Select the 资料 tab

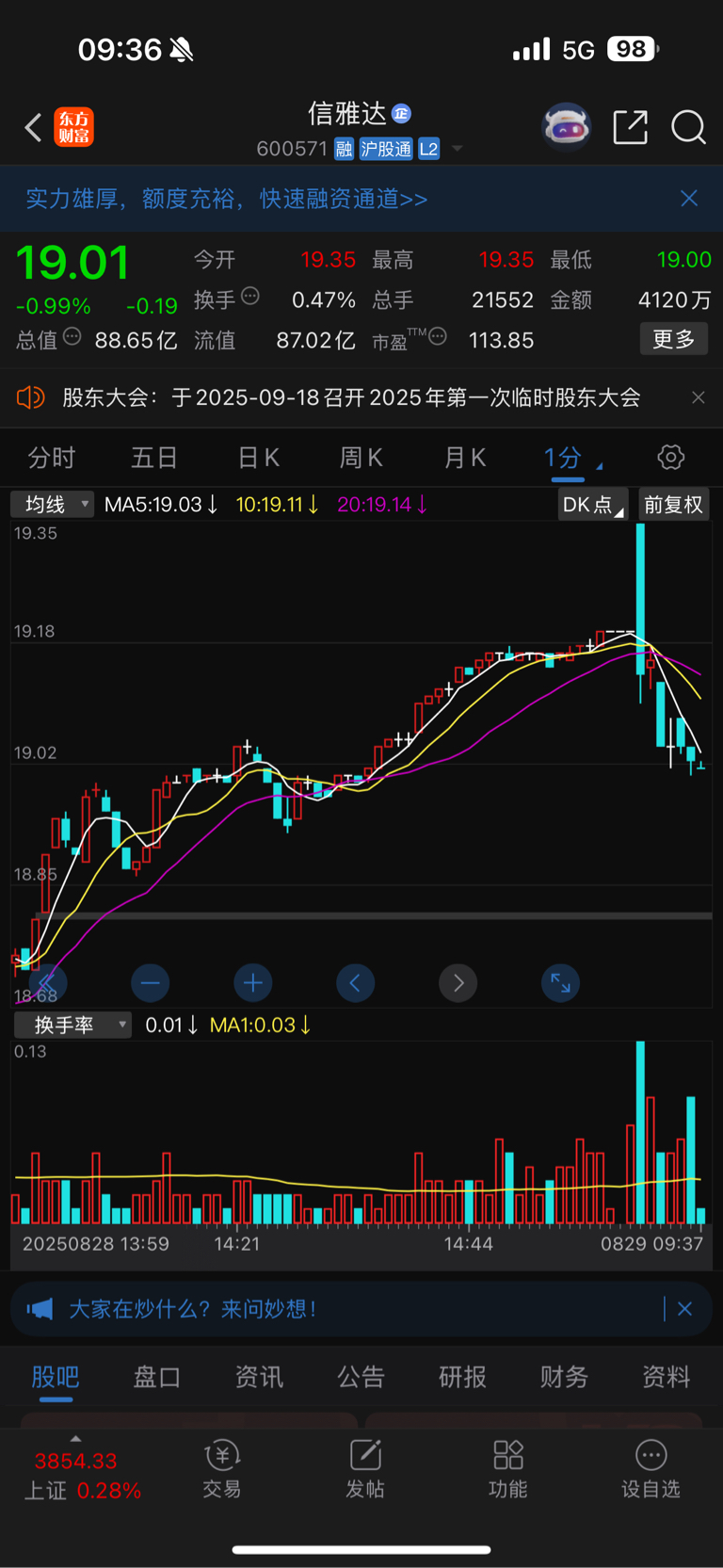[x=667, y=1377]
